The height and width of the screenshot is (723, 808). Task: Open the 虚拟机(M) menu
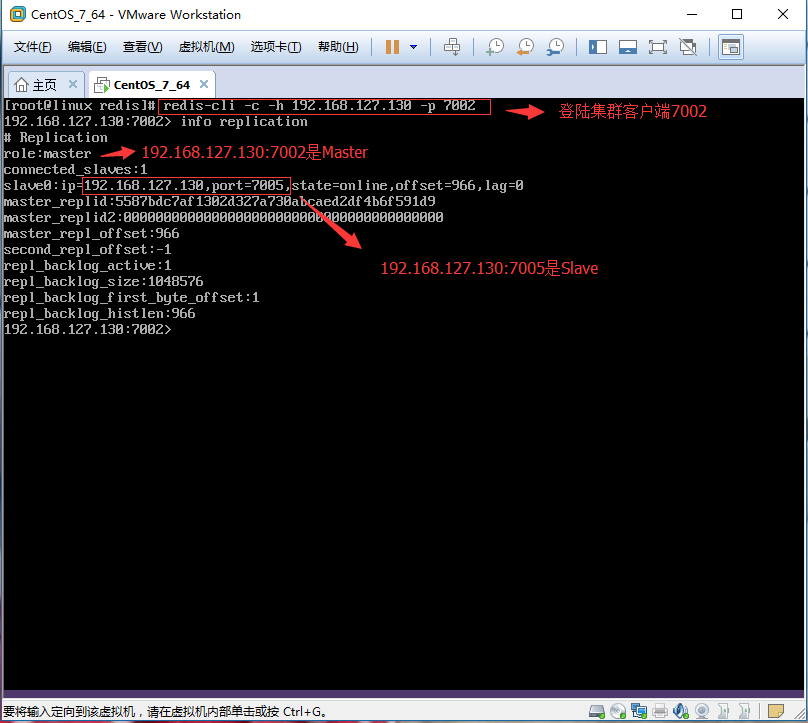206,47
